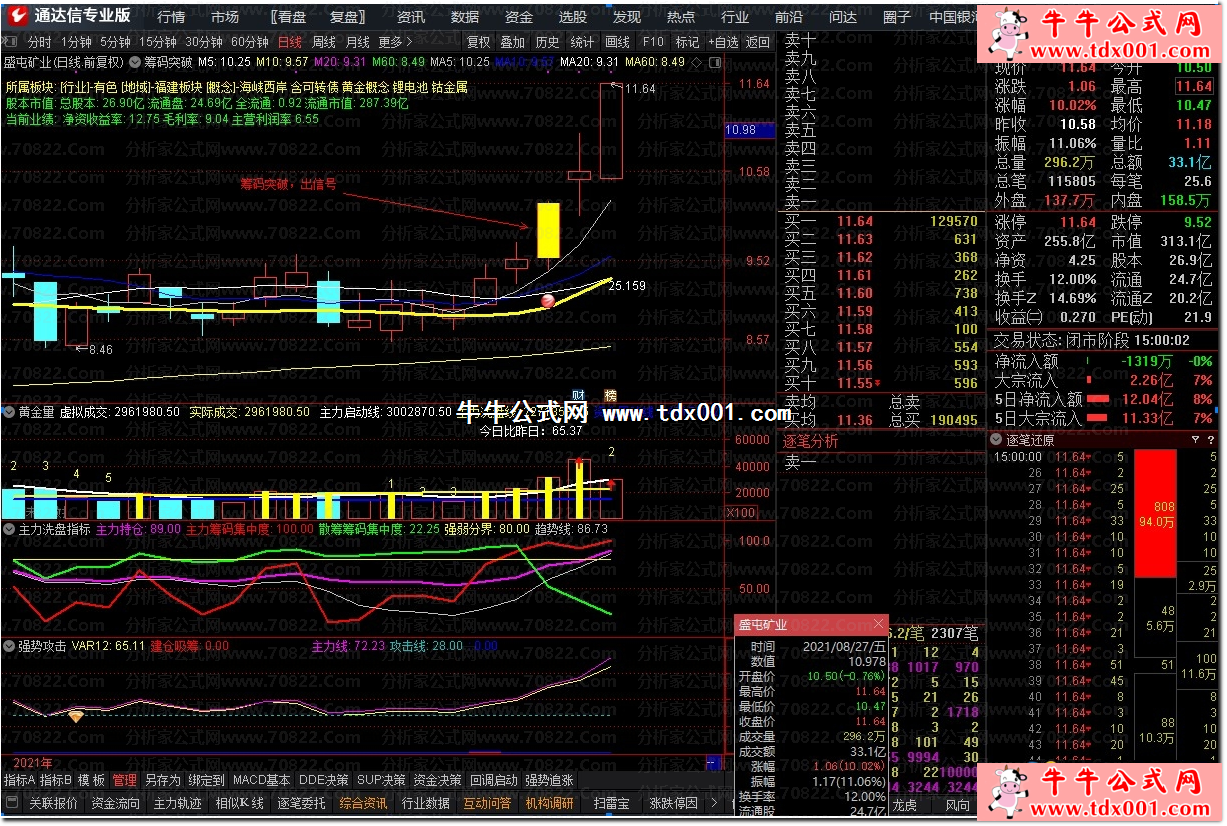Click the round icon beside 强势攻击
The height and width of the screenshot is (826, 1227).
[10, 646]
